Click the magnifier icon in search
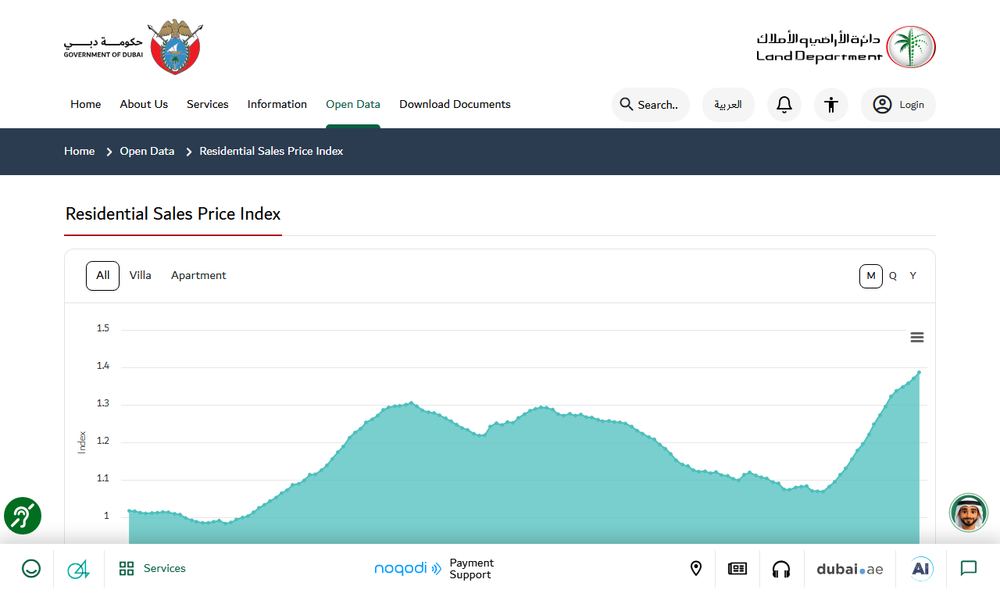The height and width of the screenshot is (594, 1000). (626, 104)
